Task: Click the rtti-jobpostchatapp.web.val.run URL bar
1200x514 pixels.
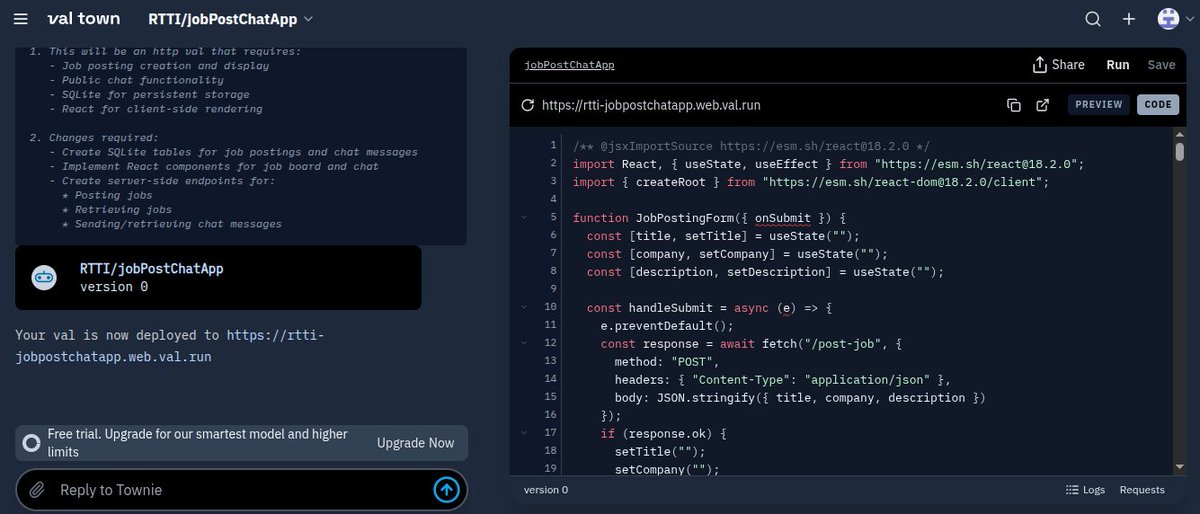Action: click(x=650, y=105)
